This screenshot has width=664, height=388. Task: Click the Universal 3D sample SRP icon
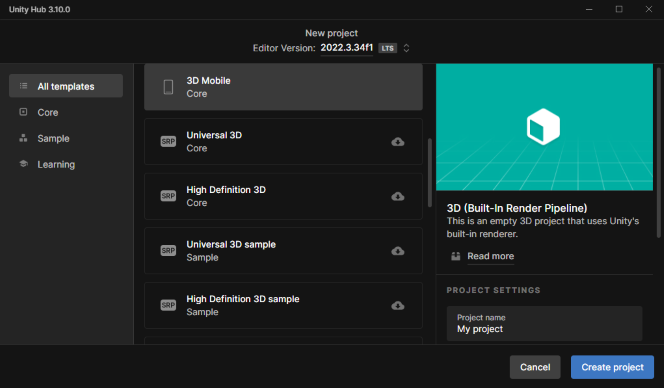coord(168,251)
